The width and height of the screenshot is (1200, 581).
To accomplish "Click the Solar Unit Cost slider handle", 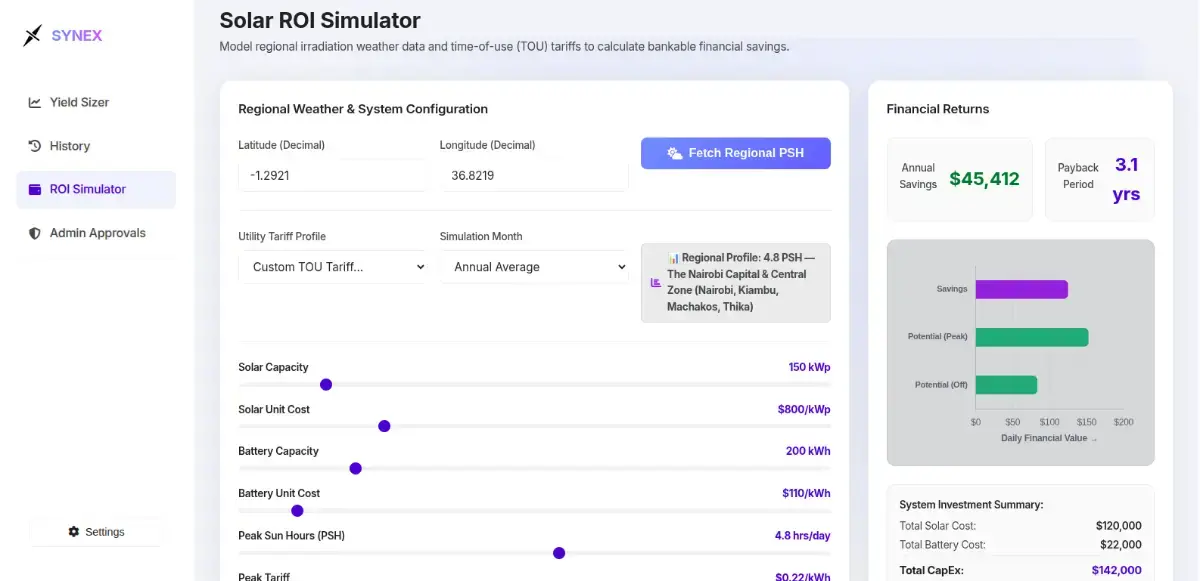I will tap(384, 426).
